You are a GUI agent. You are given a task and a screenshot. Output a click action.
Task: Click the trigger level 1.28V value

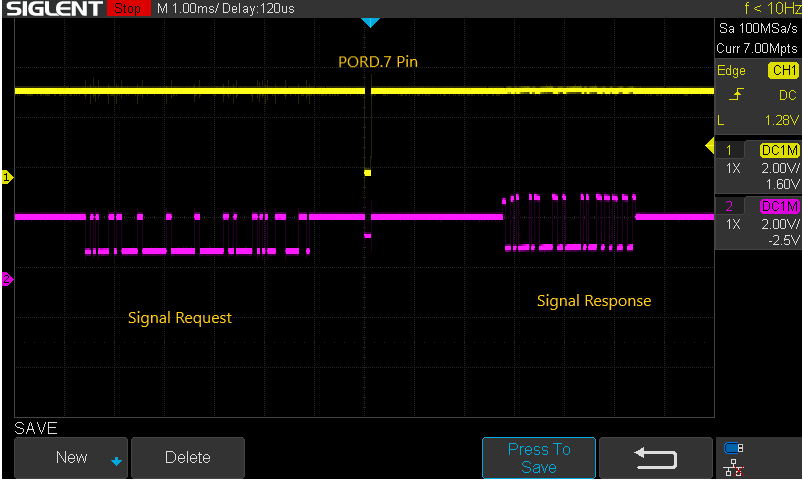coord(781,120)
